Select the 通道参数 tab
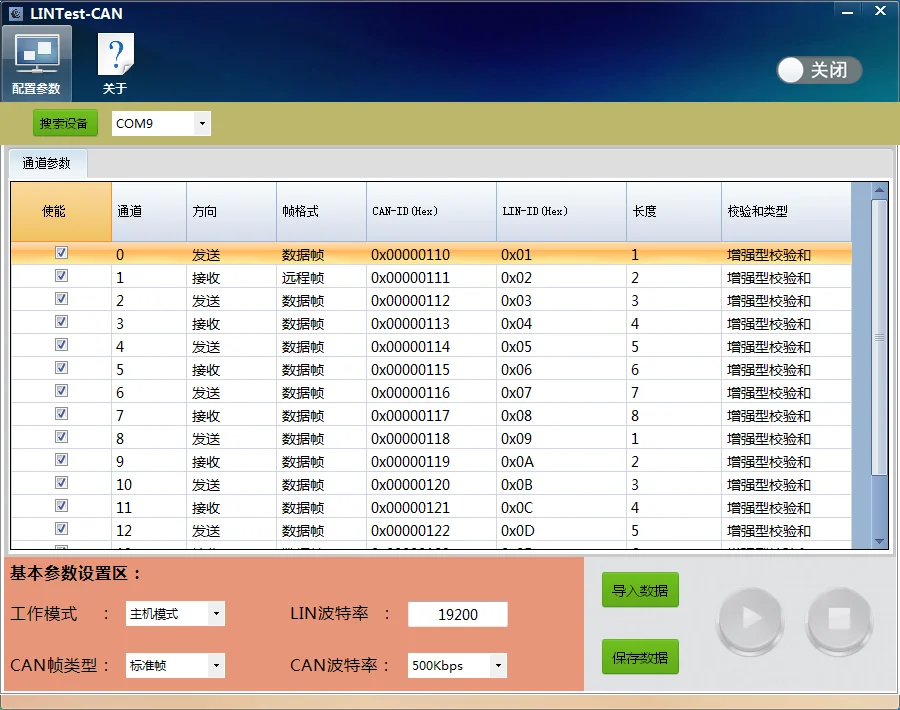 pos(47,163)
